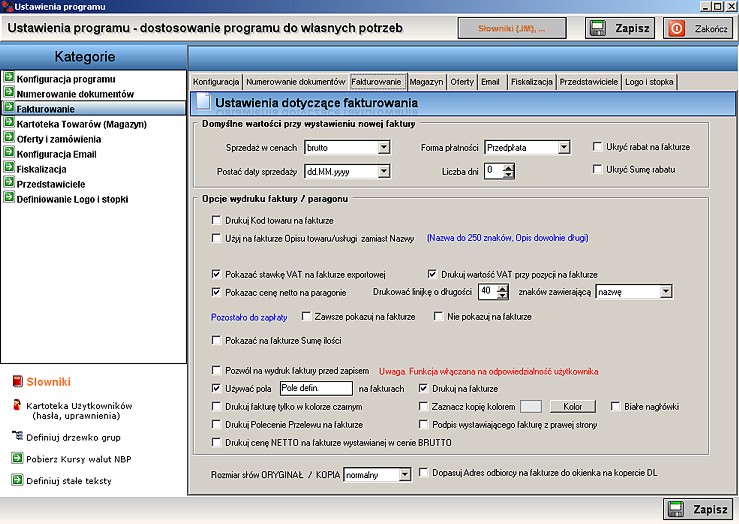
Task: Open Kartoteka Użytkowników link text
Action: (79, 410)
